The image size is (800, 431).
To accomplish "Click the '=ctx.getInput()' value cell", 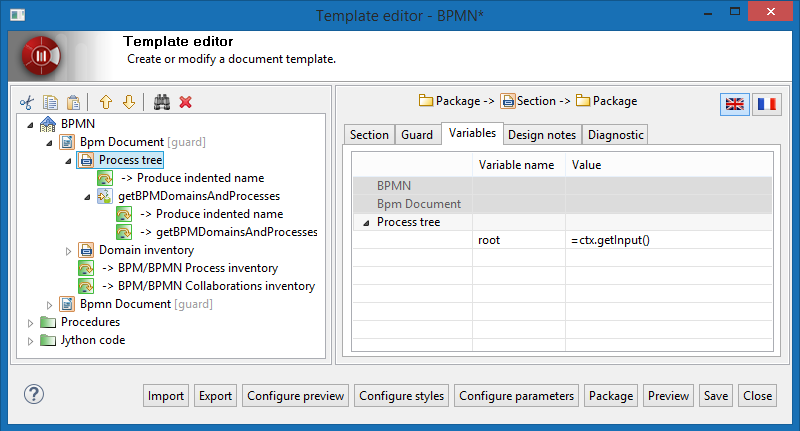I will click(x=669, y=240).
